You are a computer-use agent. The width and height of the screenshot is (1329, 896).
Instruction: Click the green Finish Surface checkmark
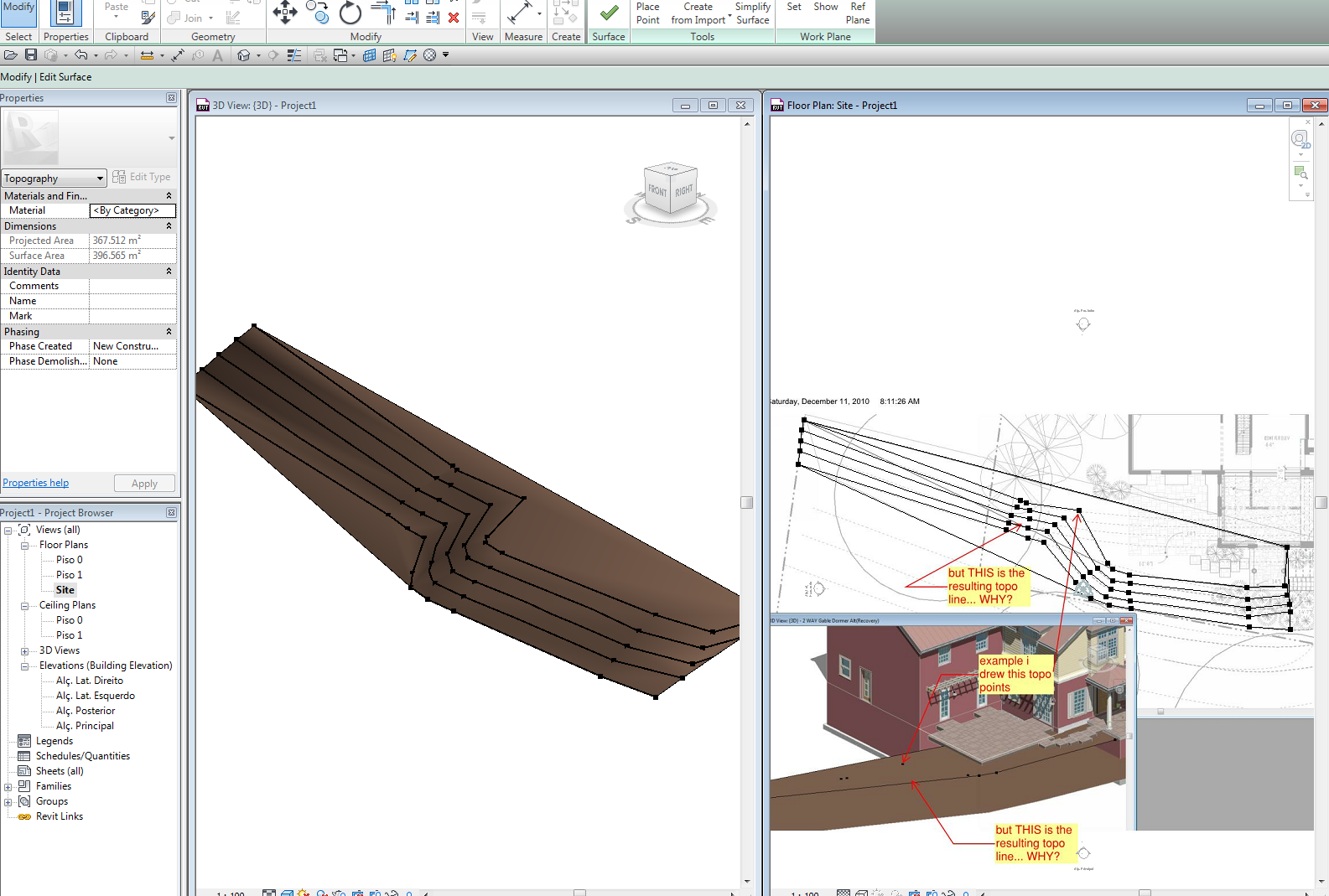coord(609,13)
